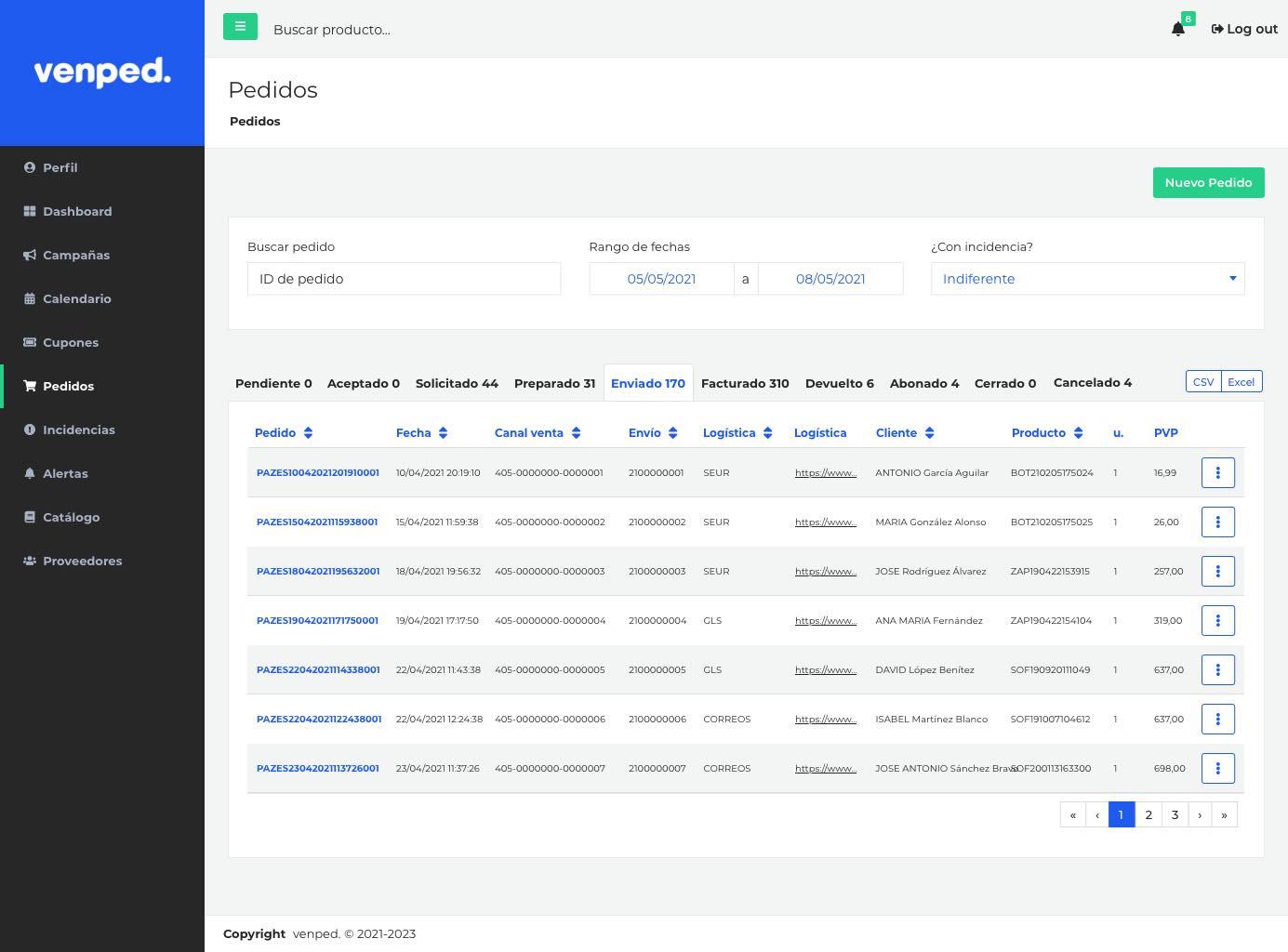Image resolution: width=1288 pixels, height=952 pixels.
Task: Open Calendario in the sidebar
Action: (102, 298)
